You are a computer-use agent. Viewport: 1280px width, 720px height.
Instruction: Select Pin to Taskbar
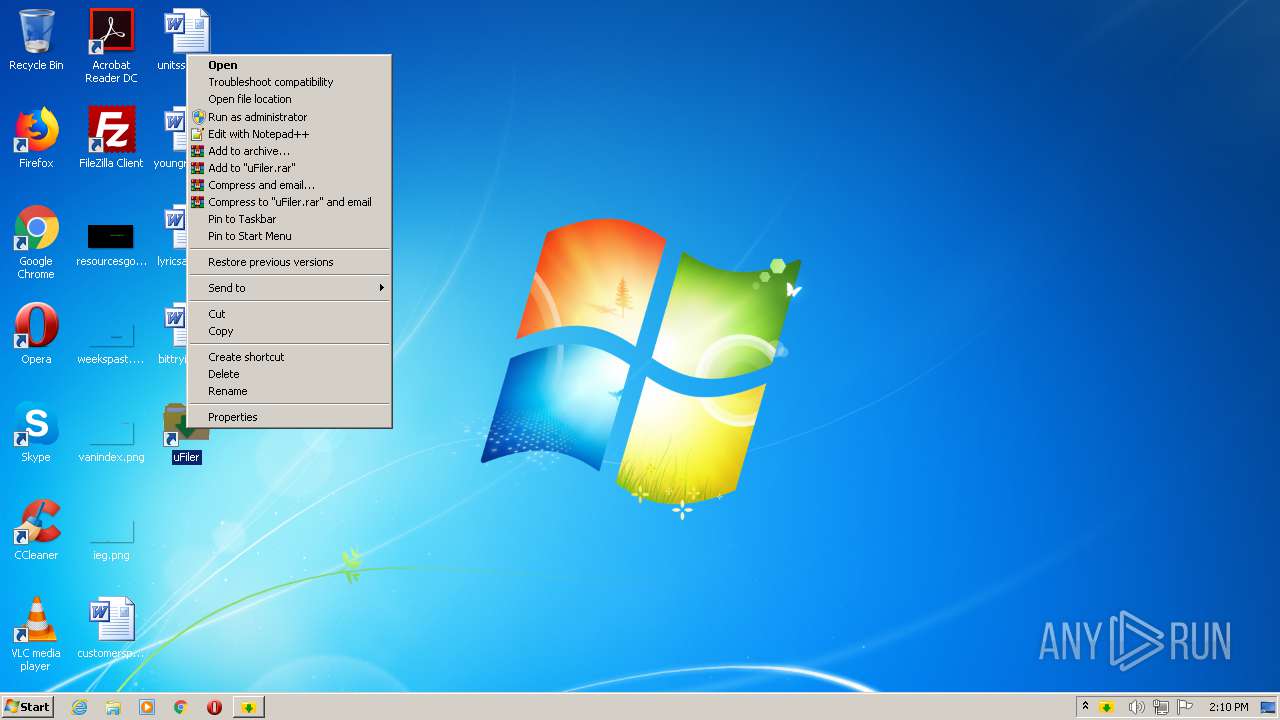(290, 219)
